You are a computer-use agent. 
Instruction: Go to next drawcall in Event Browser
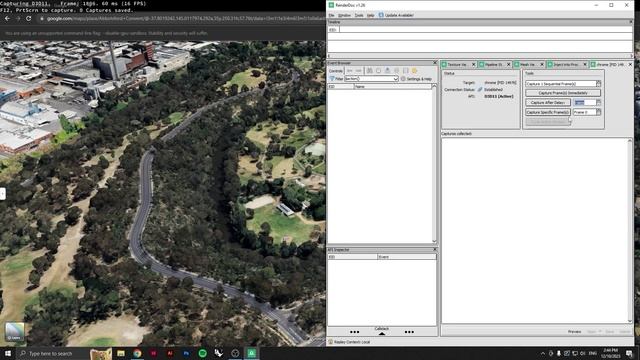358,71
